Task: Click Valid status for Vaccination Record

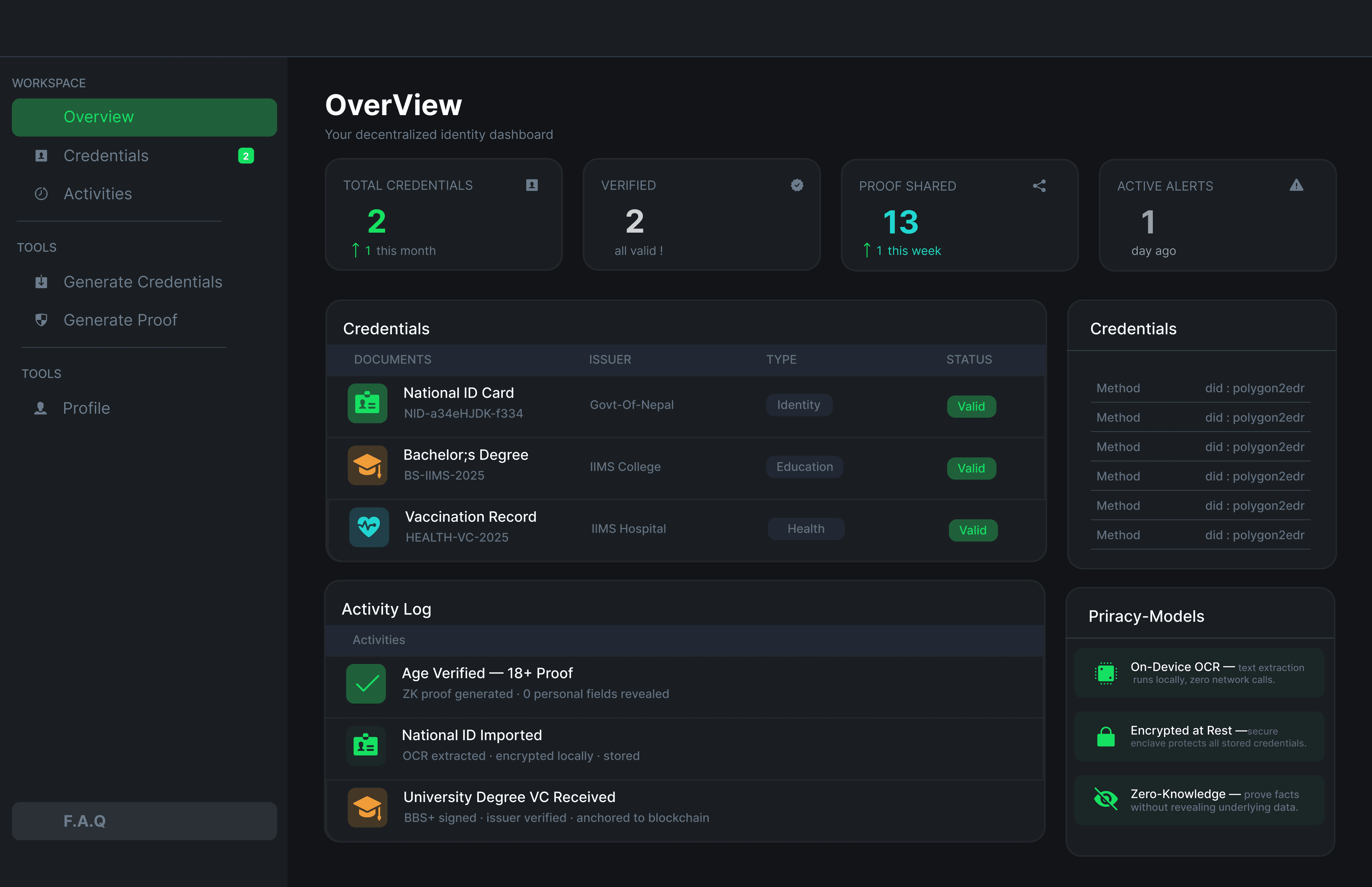Action: [973, 530]
